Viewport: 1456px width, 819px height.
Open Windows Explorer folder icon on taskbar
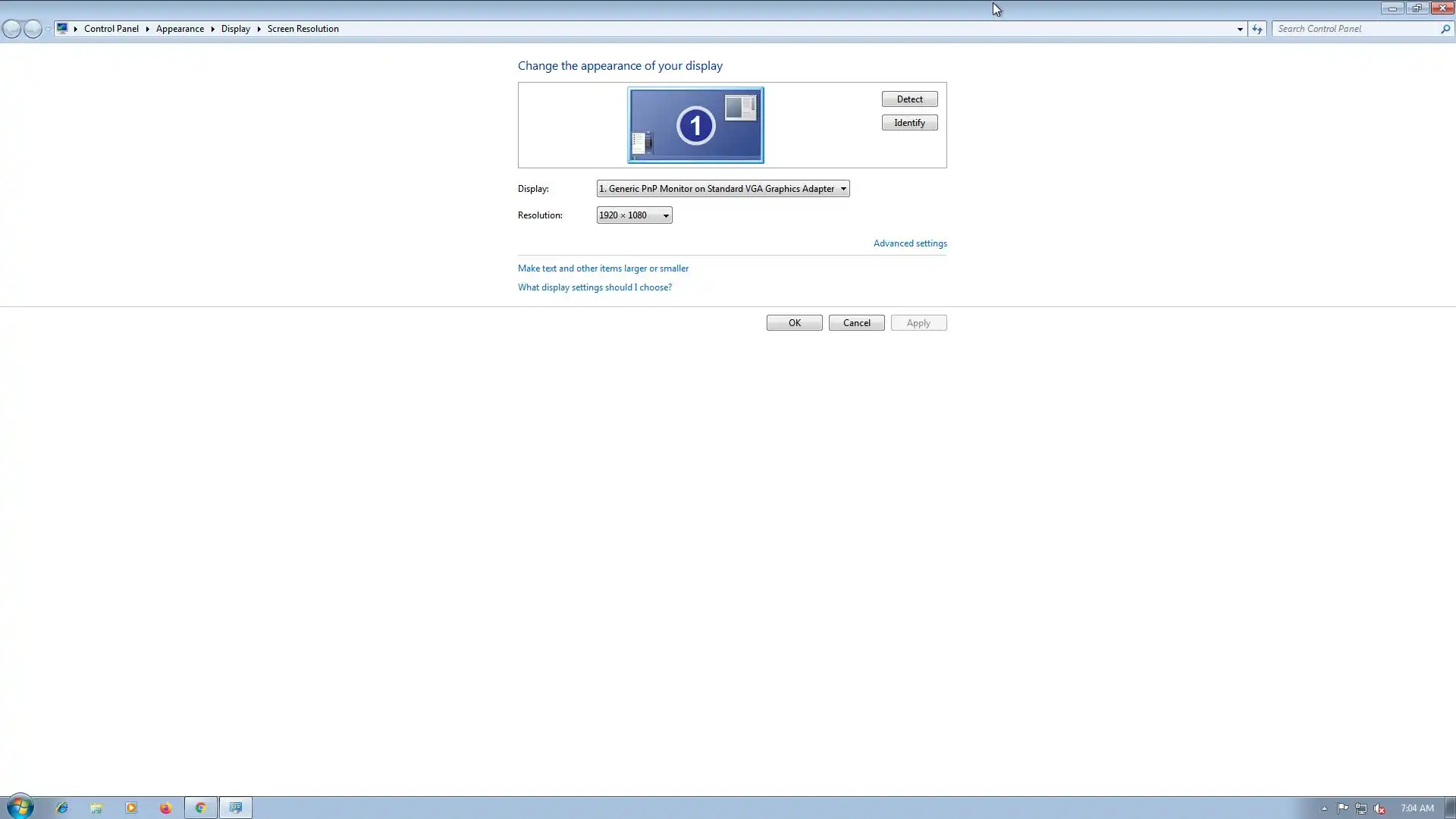96,808
